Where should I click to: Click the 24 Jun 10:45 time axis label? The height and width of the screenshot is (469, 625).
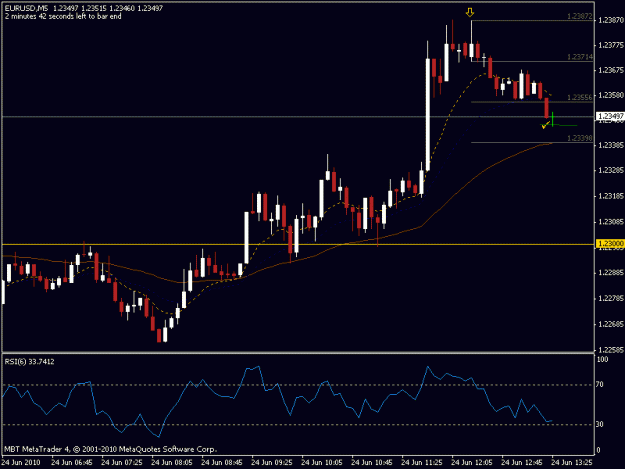pos(371,463)
